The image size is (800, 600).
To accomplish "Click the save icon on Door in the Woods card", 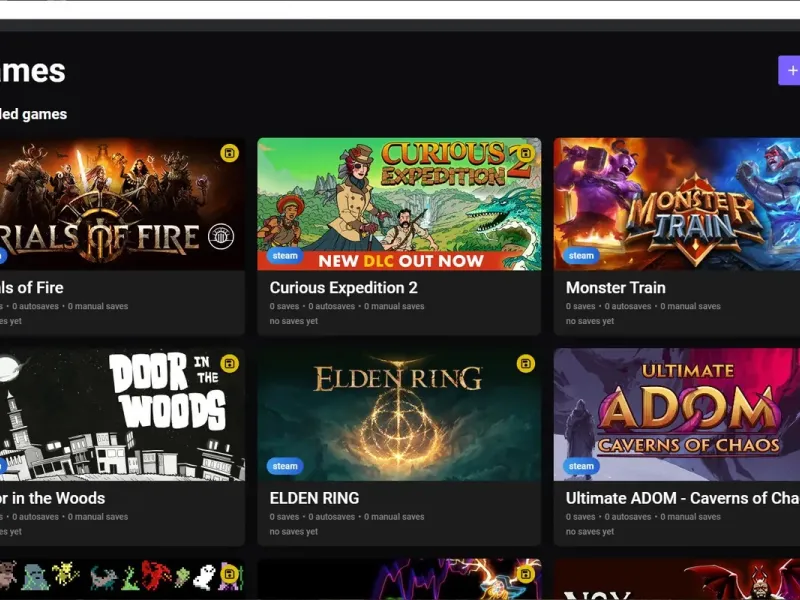I will point(229,364).
